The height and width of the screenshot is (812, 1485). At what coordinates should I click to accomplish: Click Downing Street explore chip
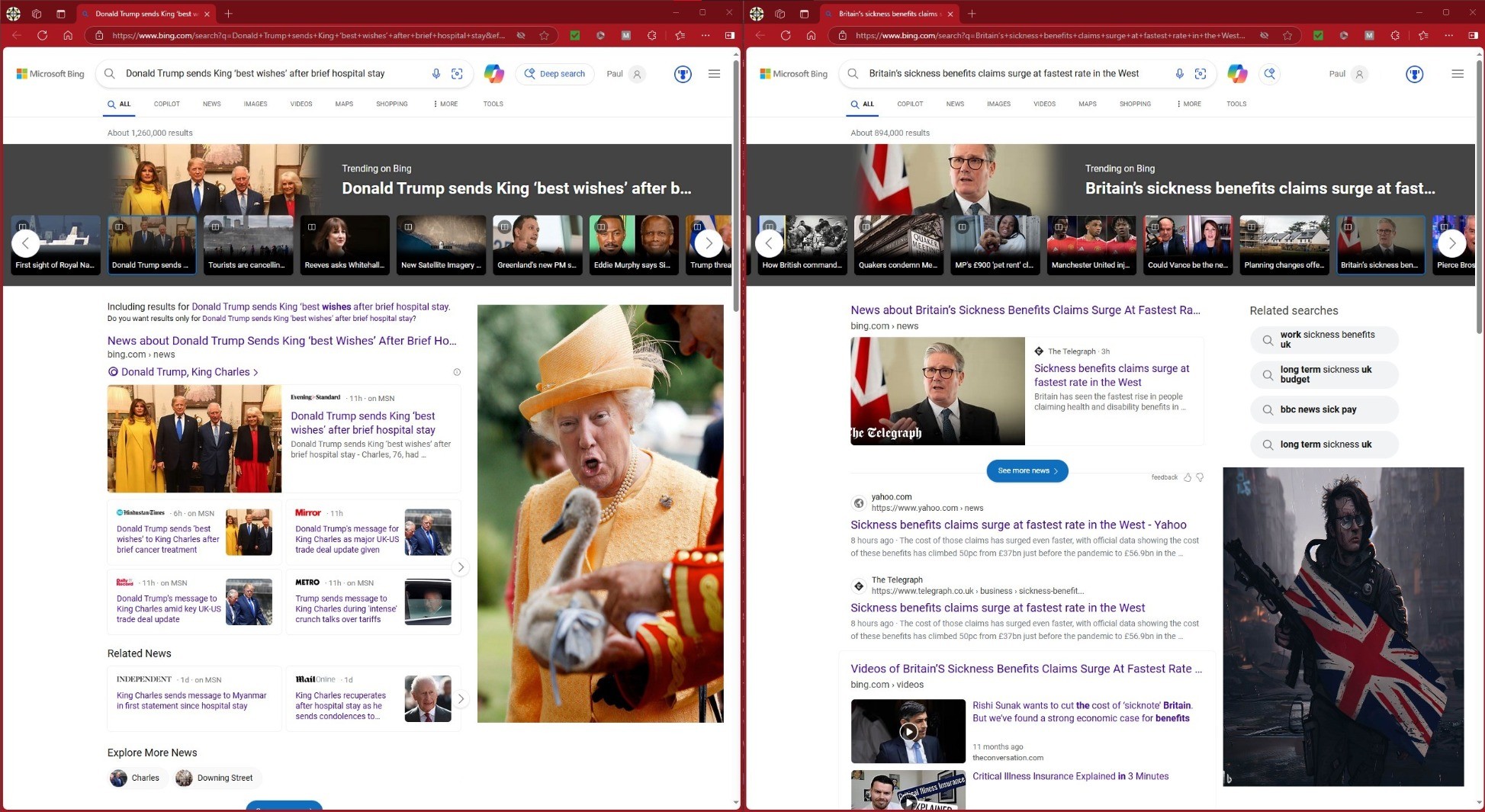tap(217, 778)
